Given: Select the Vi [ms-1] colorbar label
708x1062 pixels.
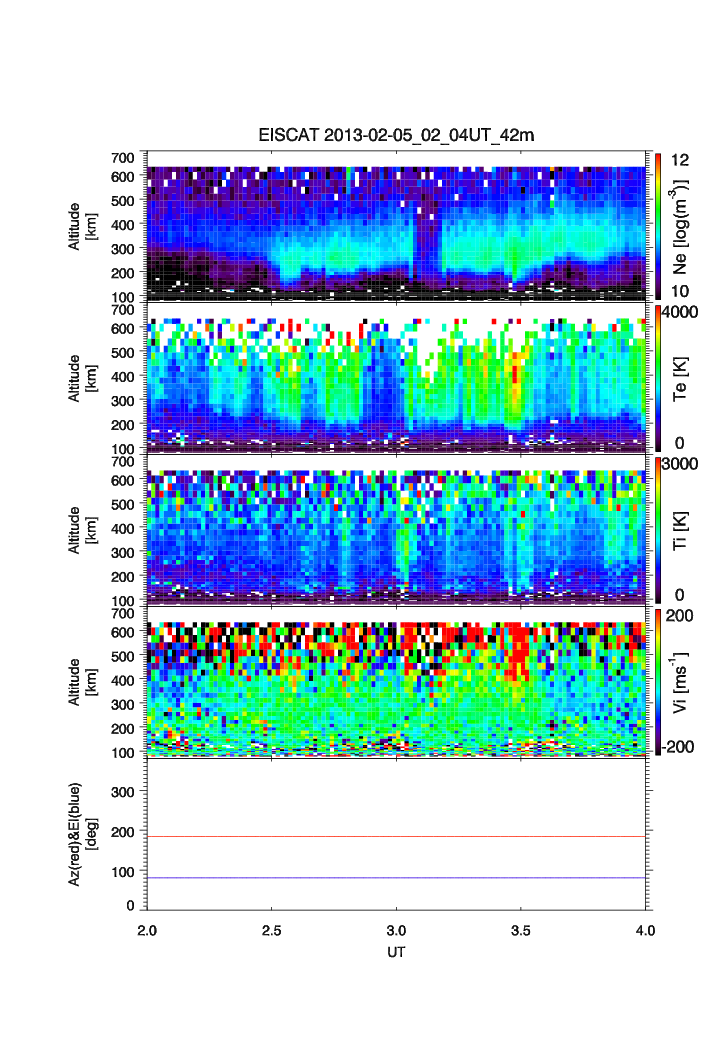Looking at the screenshot, I should [679, 683].
